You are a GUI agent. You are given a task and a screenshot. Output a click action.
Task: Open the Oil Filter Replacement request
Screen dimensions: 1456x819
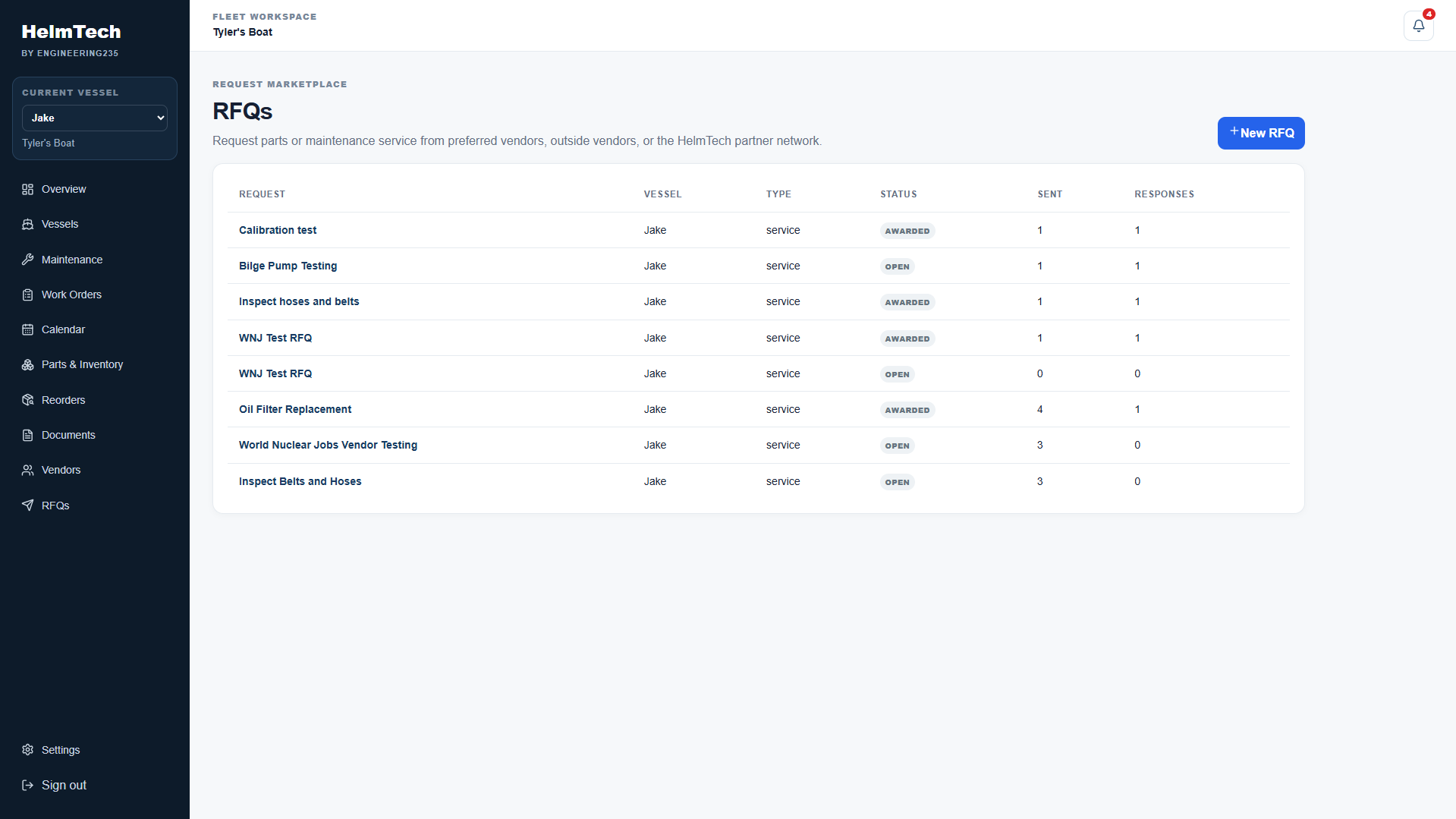coord(295,409)
